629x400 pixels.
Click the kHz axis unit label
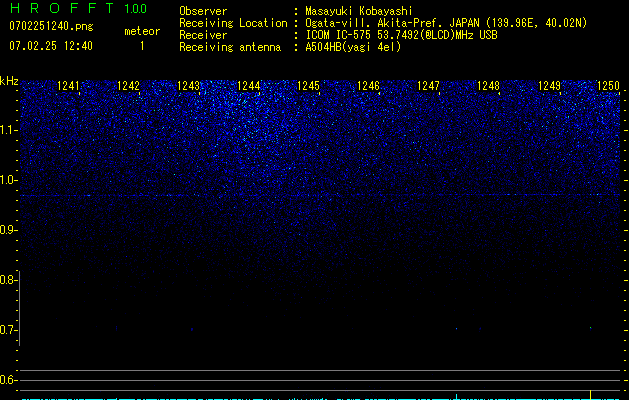(x=9, y=81)
